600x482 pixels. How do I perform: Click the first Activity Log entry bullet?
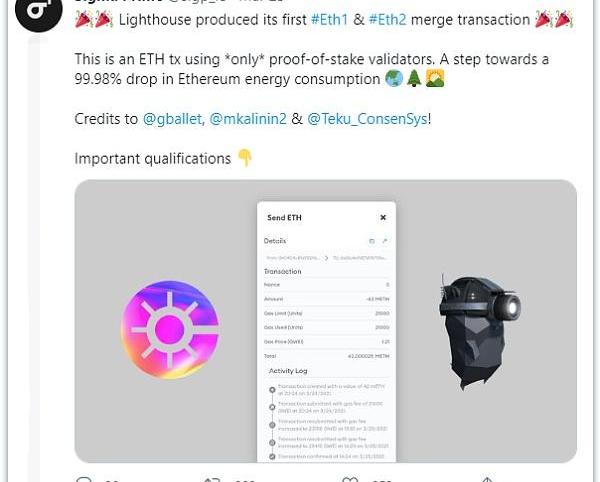(x=272, y=390)
